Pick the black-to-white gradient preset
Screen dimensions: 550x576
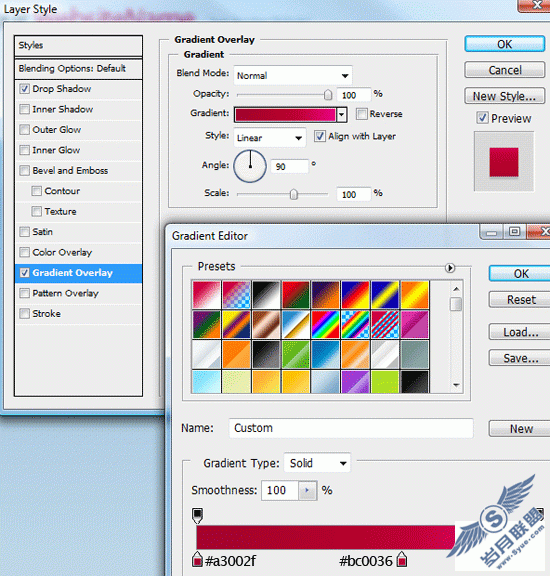[266, 295]
